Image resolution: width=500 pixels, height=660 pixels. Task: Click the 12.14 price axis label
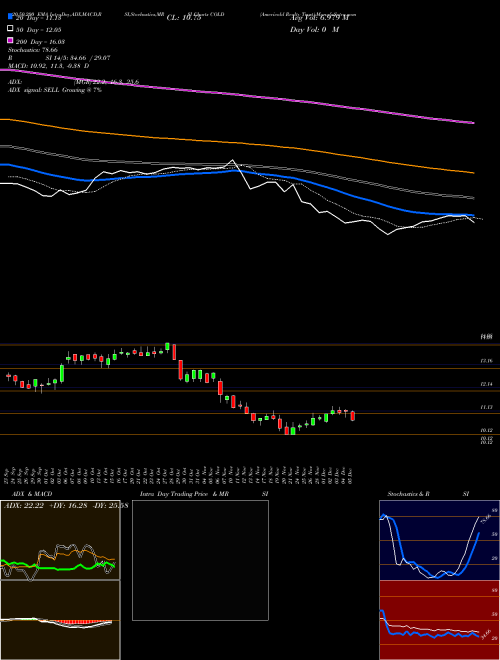(x=487, y=384)
